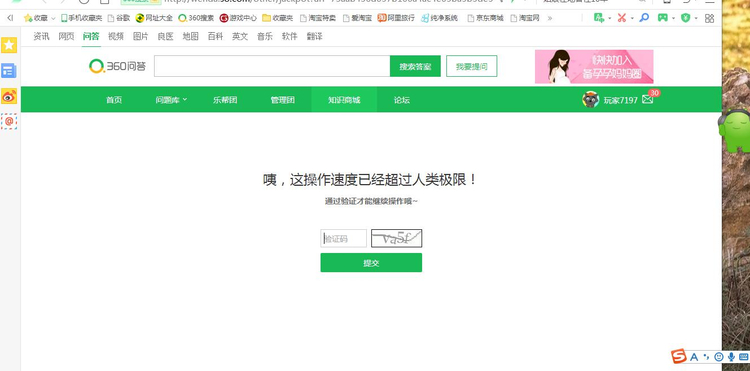The height and width of the screenshot is (371, 750).
Task: Click the green translate extension icon
Action: pos(598,18)
